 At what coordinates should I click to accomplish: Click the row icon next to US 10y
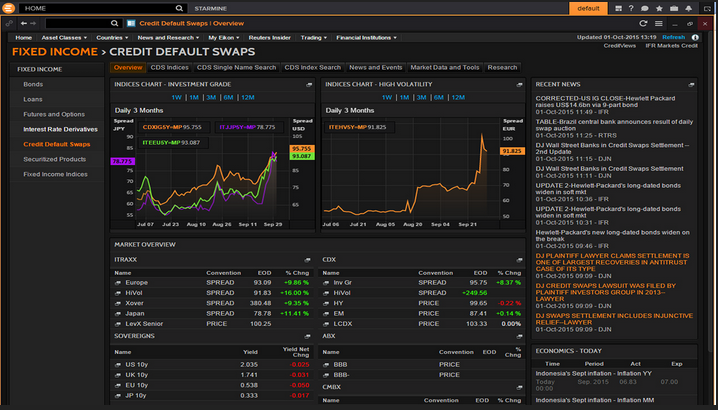[x=118, y=365]
